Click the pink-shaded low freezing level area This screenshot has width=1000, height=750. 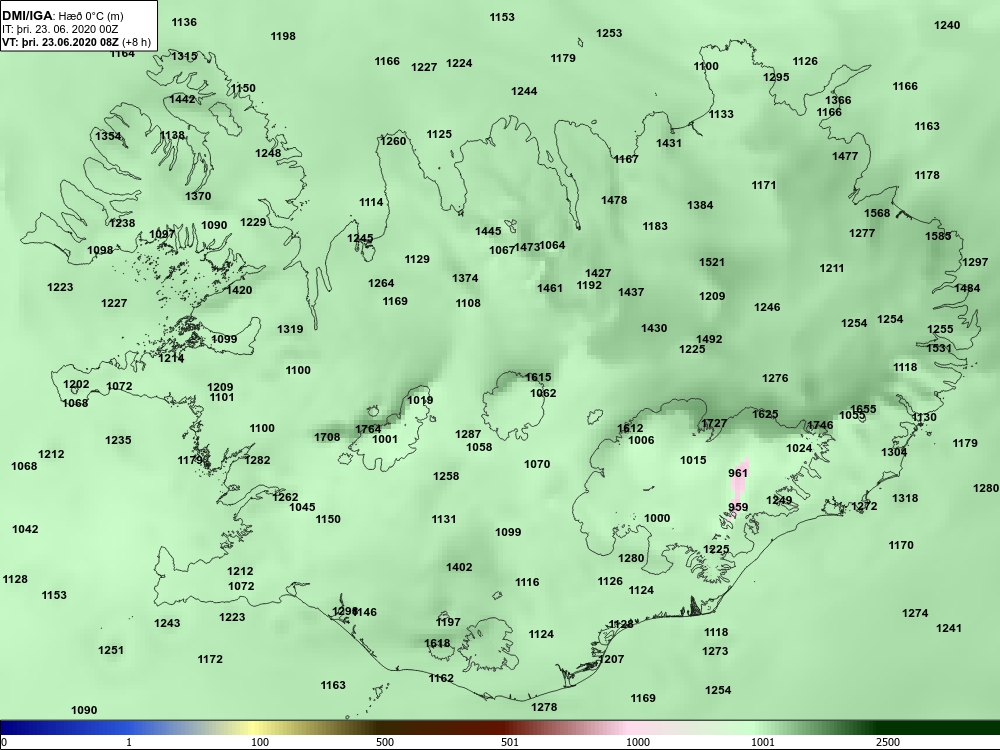[x=739, y=490]
